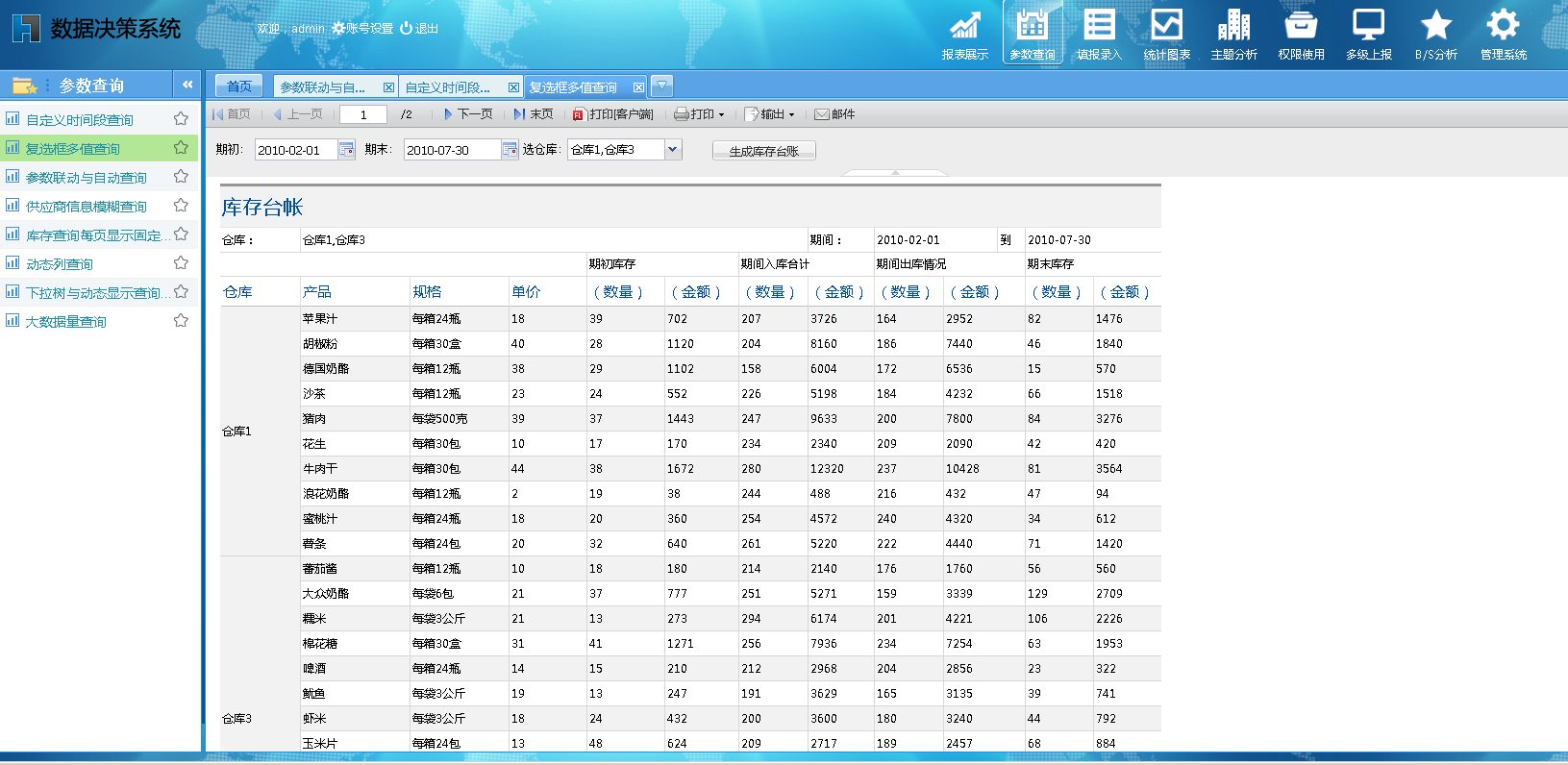Send report via 邮件

click(834, 114)
